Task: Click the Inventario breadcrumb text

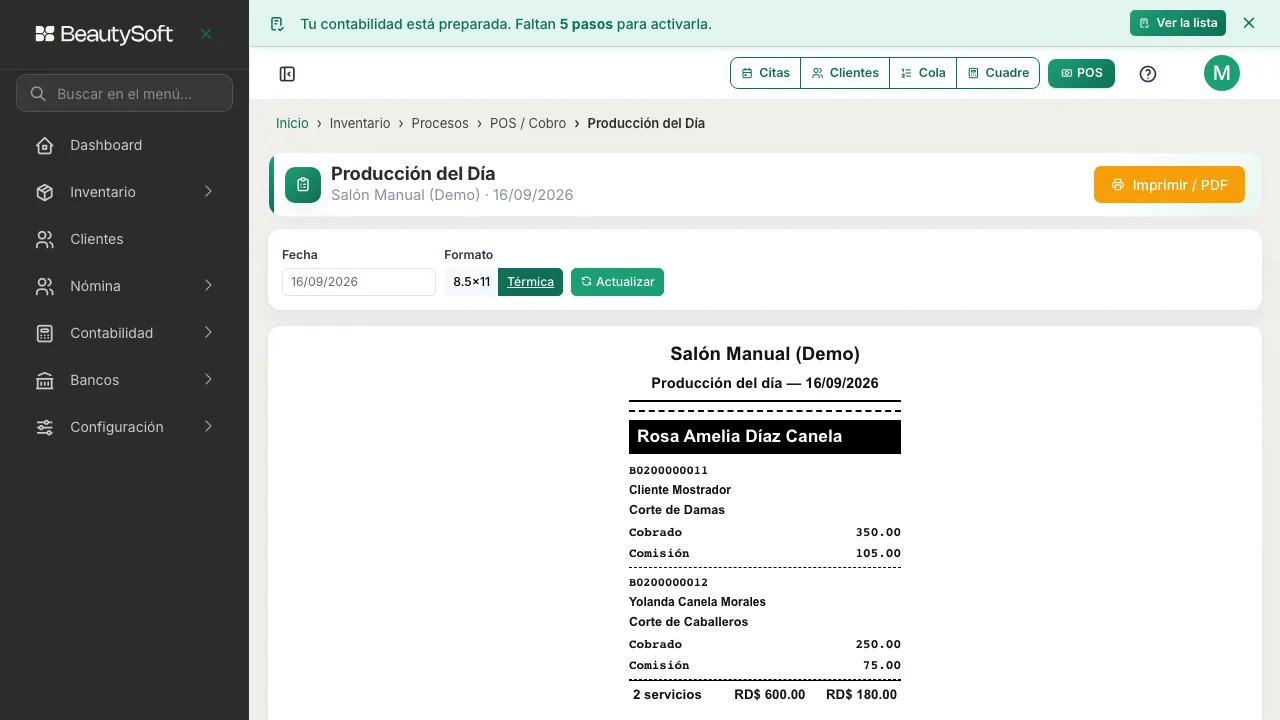Action: tap(360, 123)
